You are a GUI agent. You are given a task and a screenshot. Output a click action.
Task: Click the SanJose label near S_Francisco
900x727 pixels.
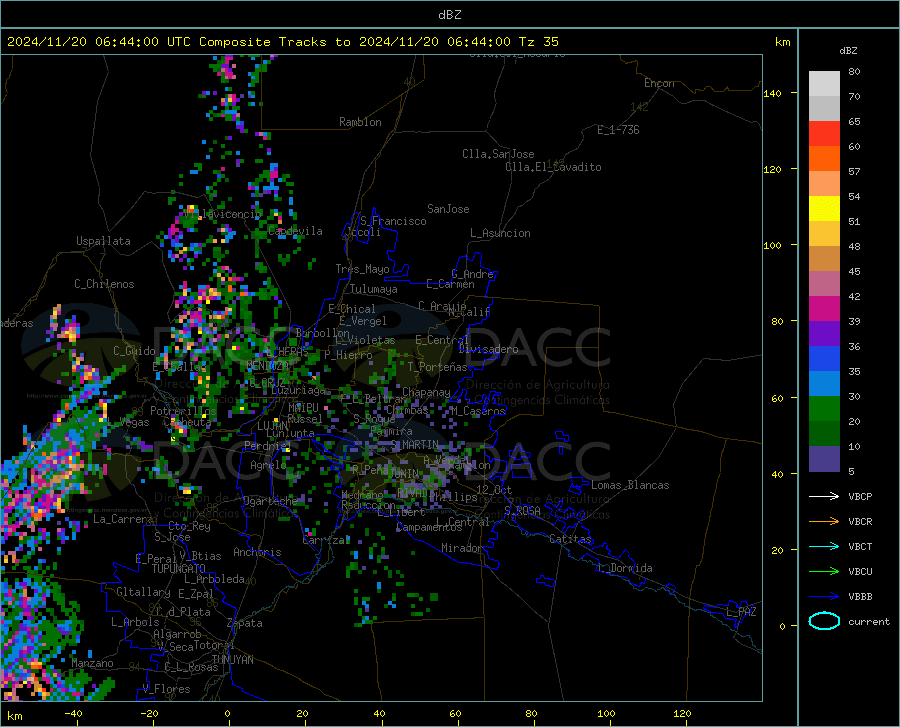pyautogui.click(x=448, y=209)
